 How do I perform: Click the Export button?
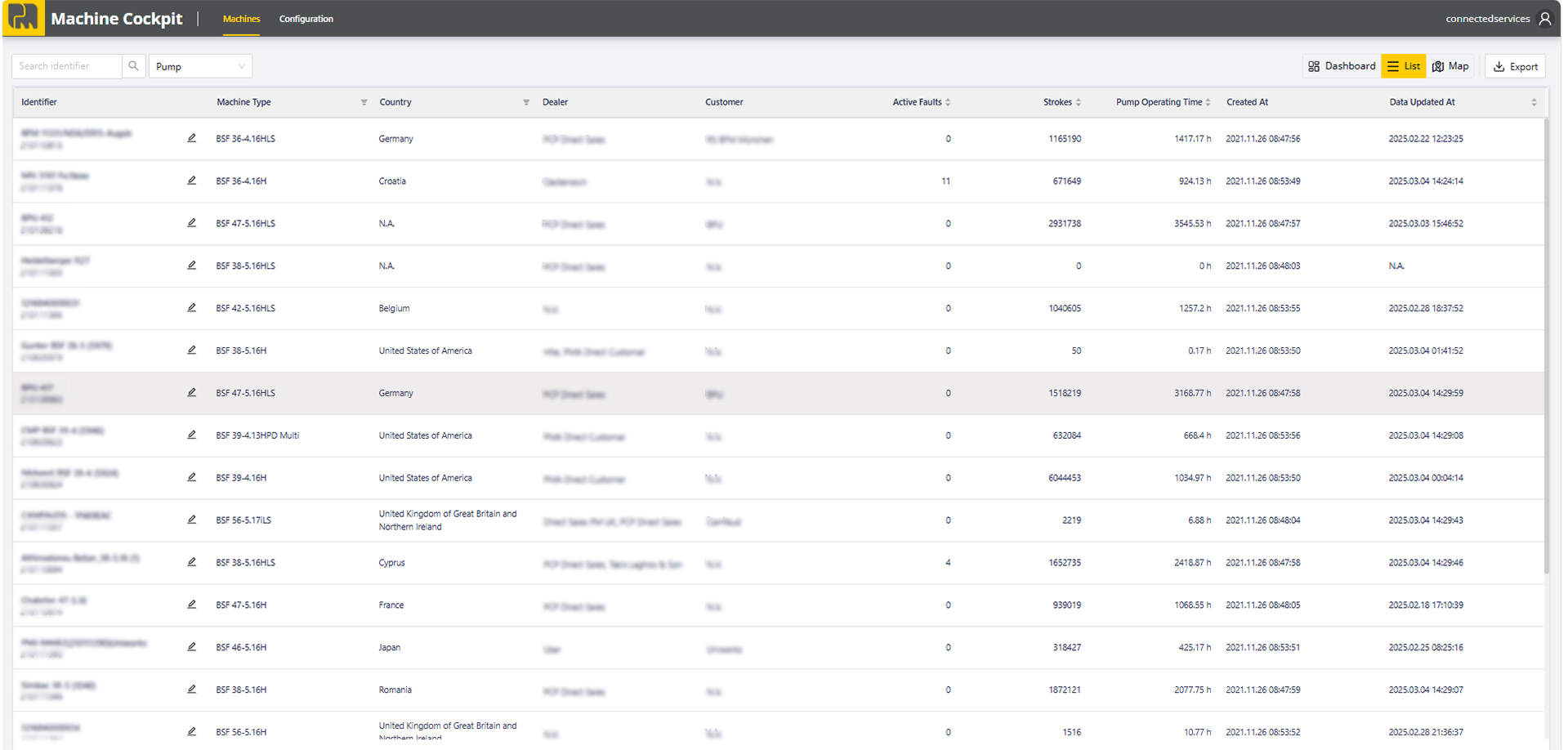1515,66
